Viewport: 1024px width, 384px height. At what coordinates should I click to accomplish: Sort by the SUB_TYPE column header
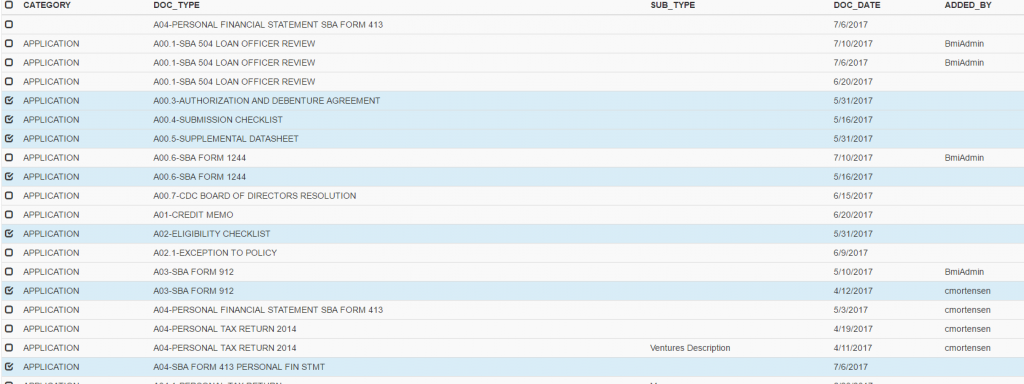coord(673,5)
